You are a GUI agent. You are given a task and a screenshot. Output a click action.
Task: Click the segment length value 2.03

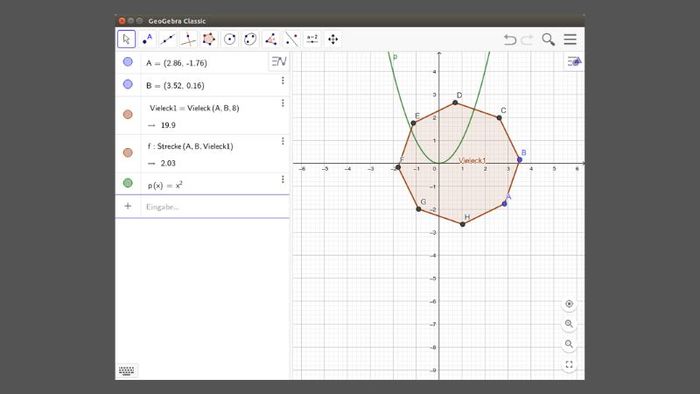(168, 163)
